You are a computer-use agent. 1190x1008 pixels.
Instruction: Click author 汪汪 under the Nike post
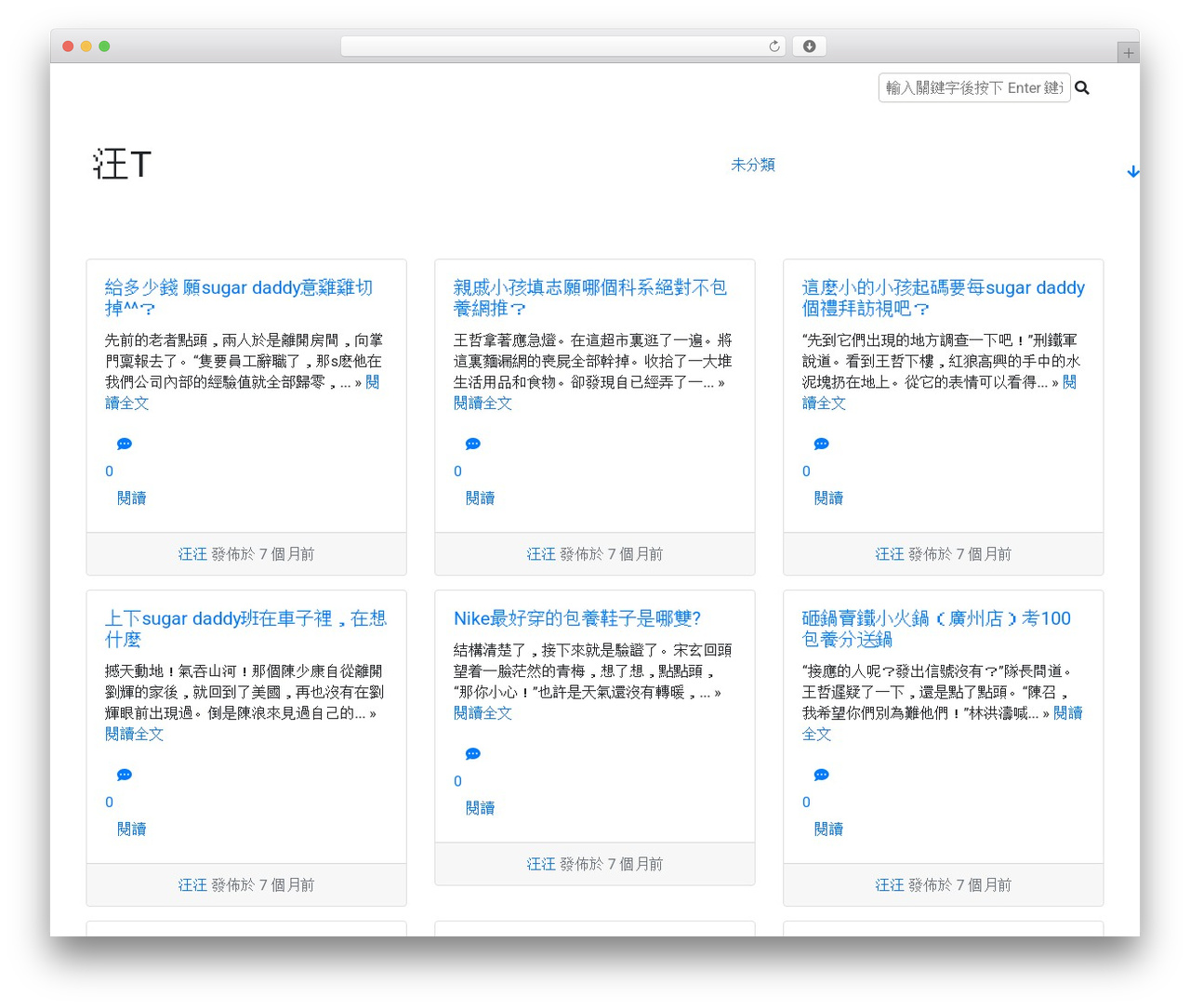coord(541,864)
